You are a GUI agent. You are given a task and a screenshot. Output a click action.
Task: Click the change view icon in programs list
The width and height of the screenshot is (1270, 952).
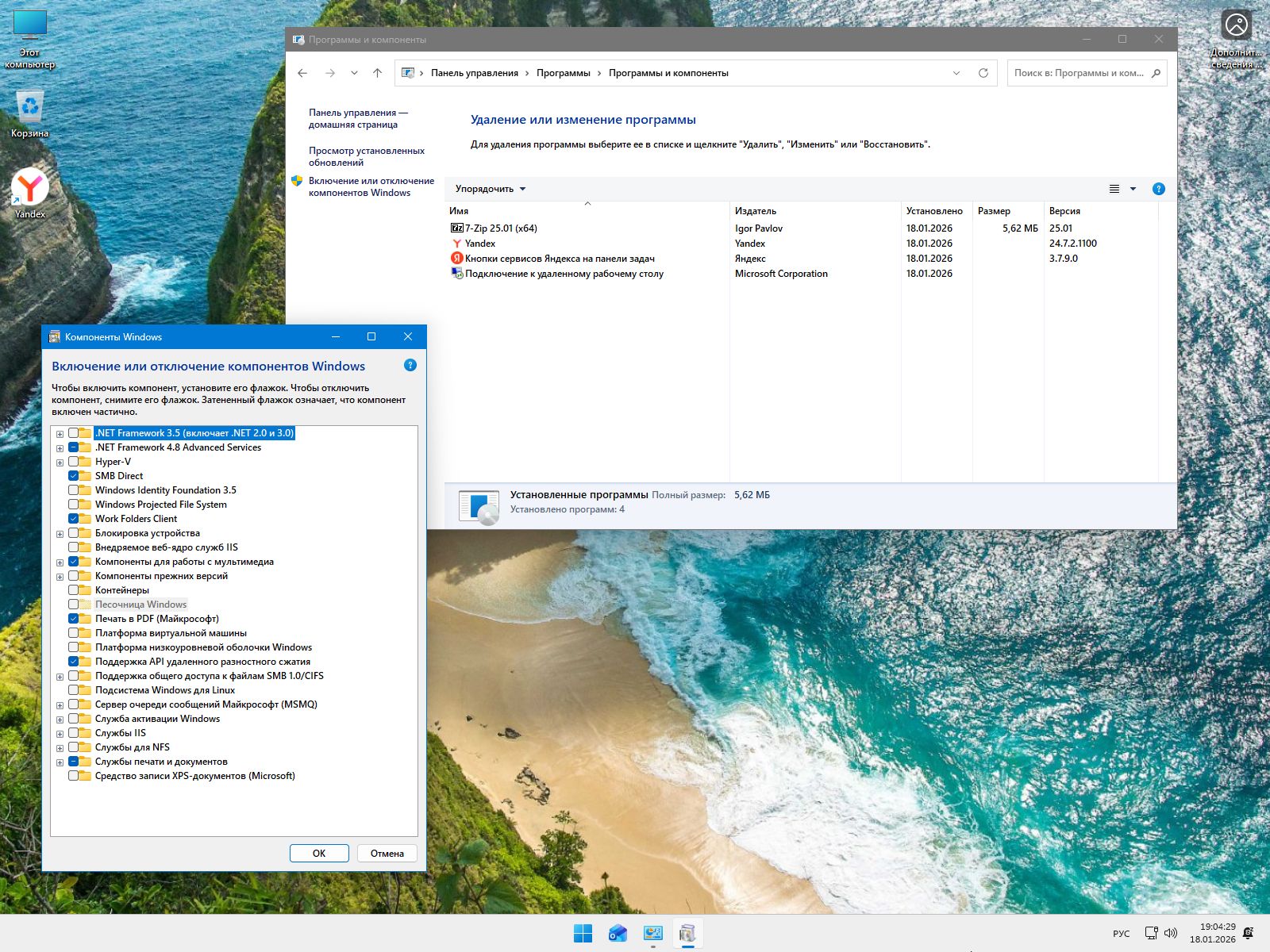pyautogui.click(x=1114, y=189)
